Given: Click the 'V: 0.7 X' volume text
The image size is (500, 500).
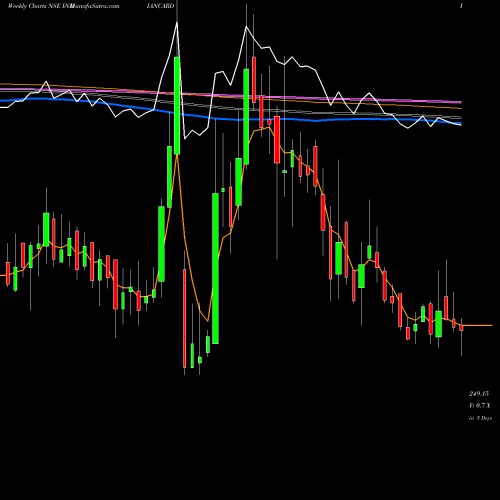Looking at the screenshot, I should (x=480, y=406).
